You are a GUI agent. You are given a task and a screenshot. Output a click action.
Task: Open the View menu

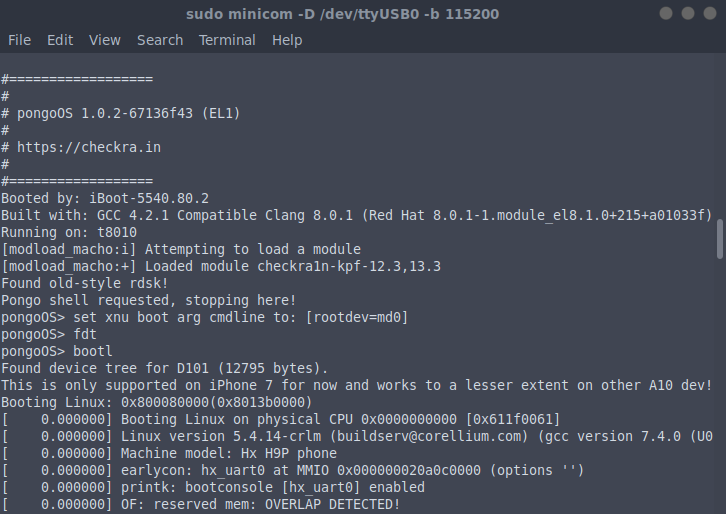(x=105, y=40)
